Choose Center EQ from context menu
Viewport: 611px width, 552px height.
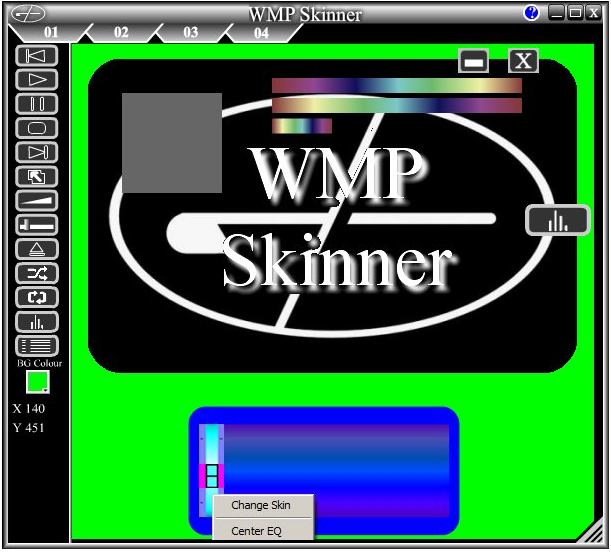coord(256,531)
